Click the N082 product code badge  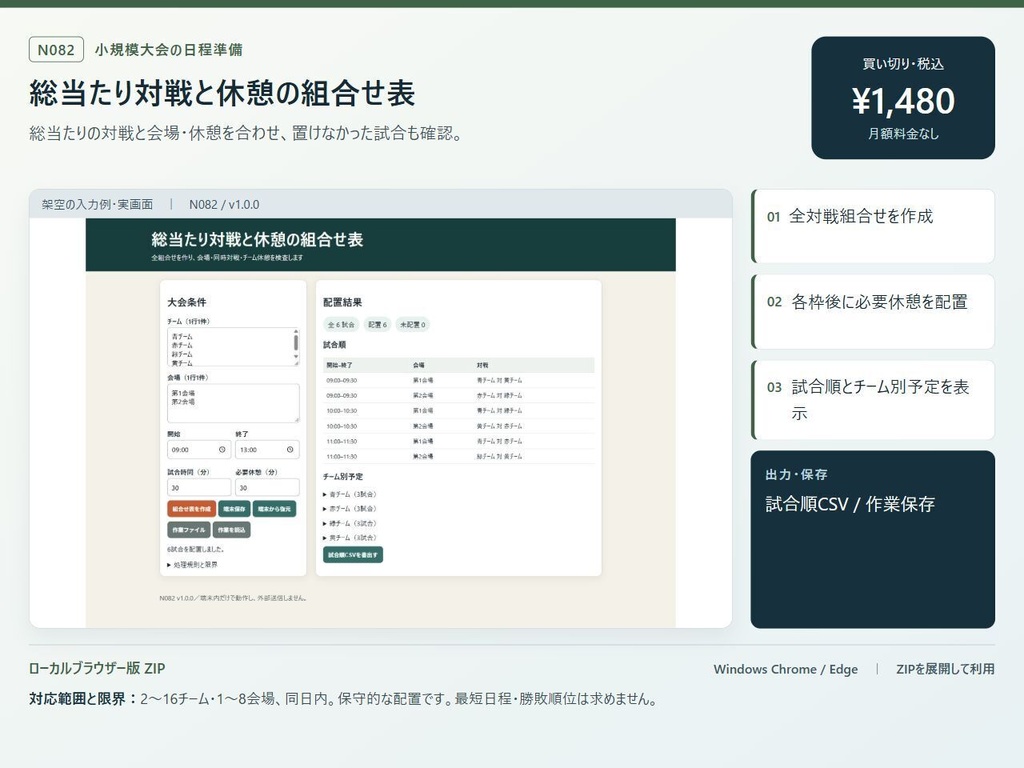(x=56, y=50)
